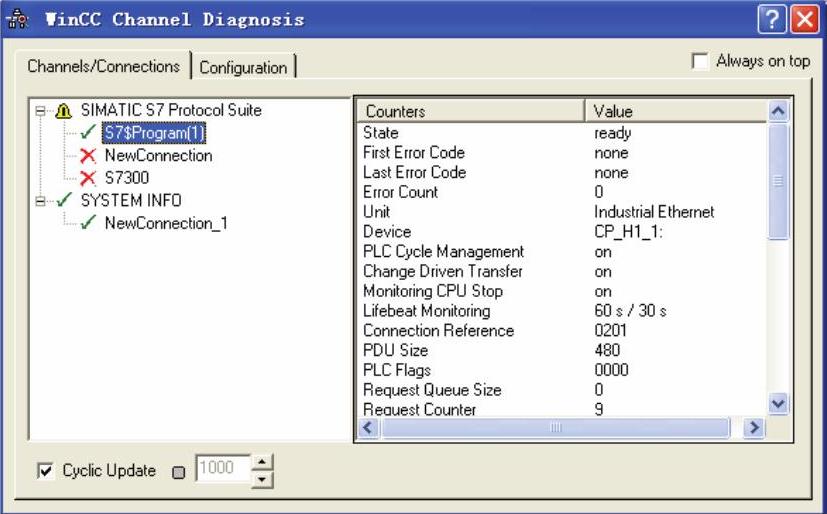Image resolution: width=827 pixels, height=514 pixels.
Task: Click the horizontal scrollbar left arrow
Action: click(368, 428)
